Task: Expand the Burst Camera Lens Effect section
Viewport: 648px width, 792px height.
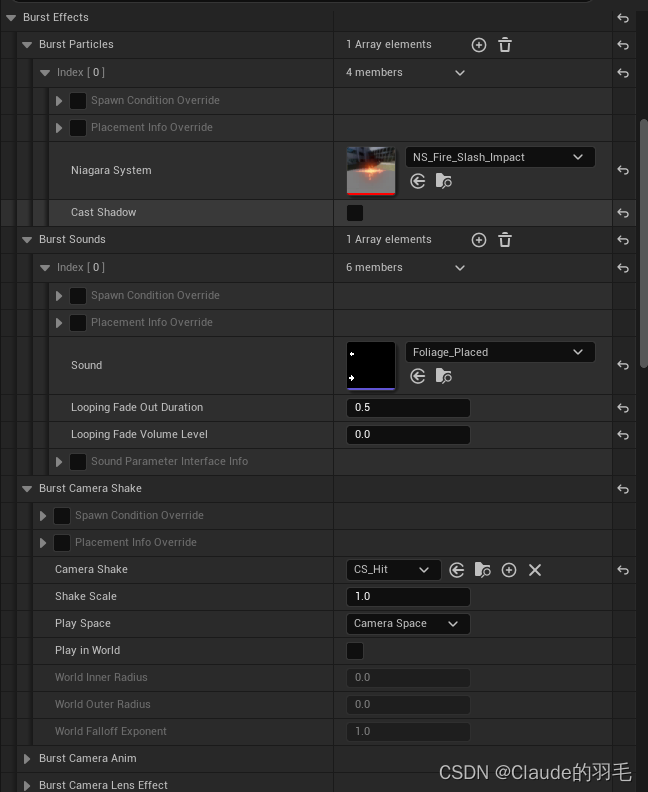Action: 27,785
